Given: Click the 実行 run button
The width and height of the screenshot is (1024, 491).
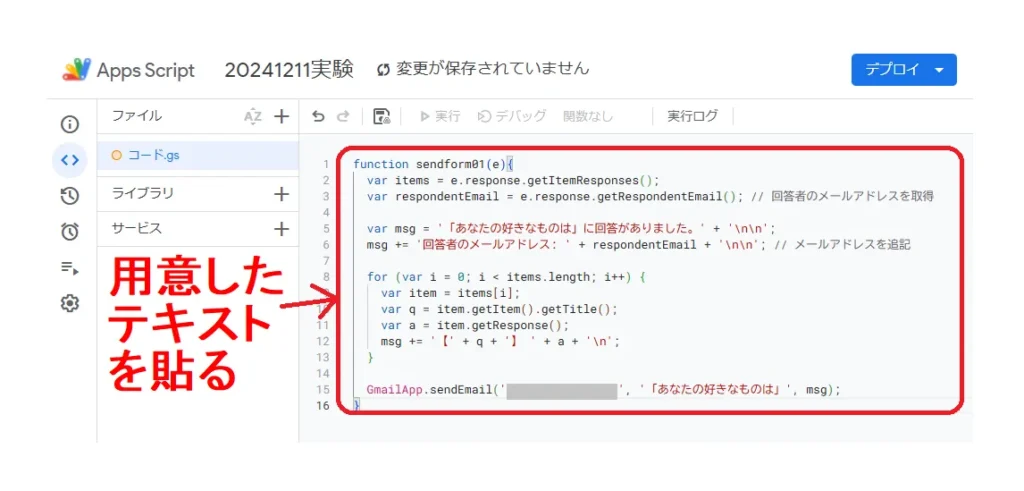Looking at the screenshot, I should (439, 116).
